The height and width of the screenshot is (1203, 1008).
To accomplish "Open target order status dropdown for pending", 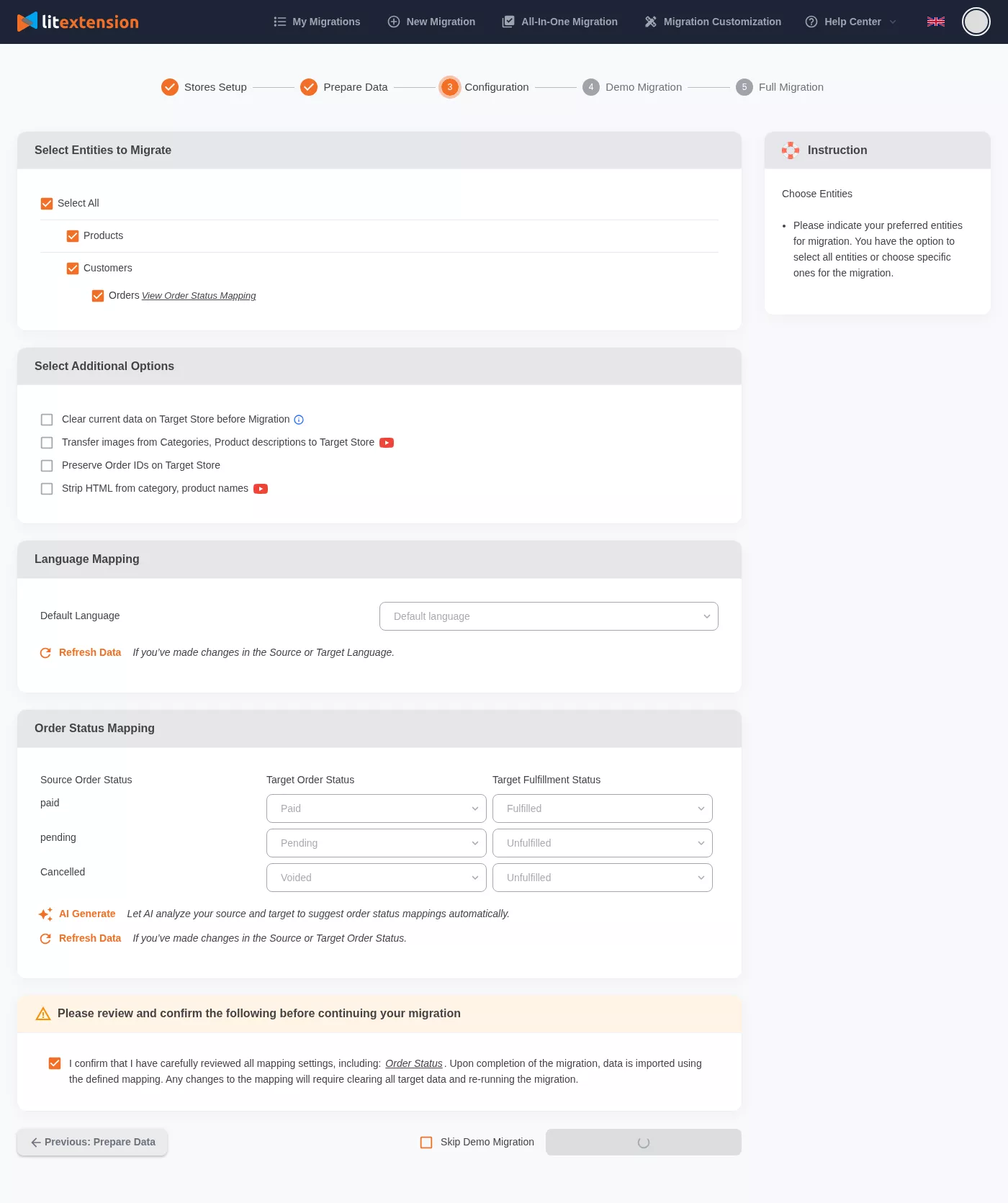I will 377,843.
